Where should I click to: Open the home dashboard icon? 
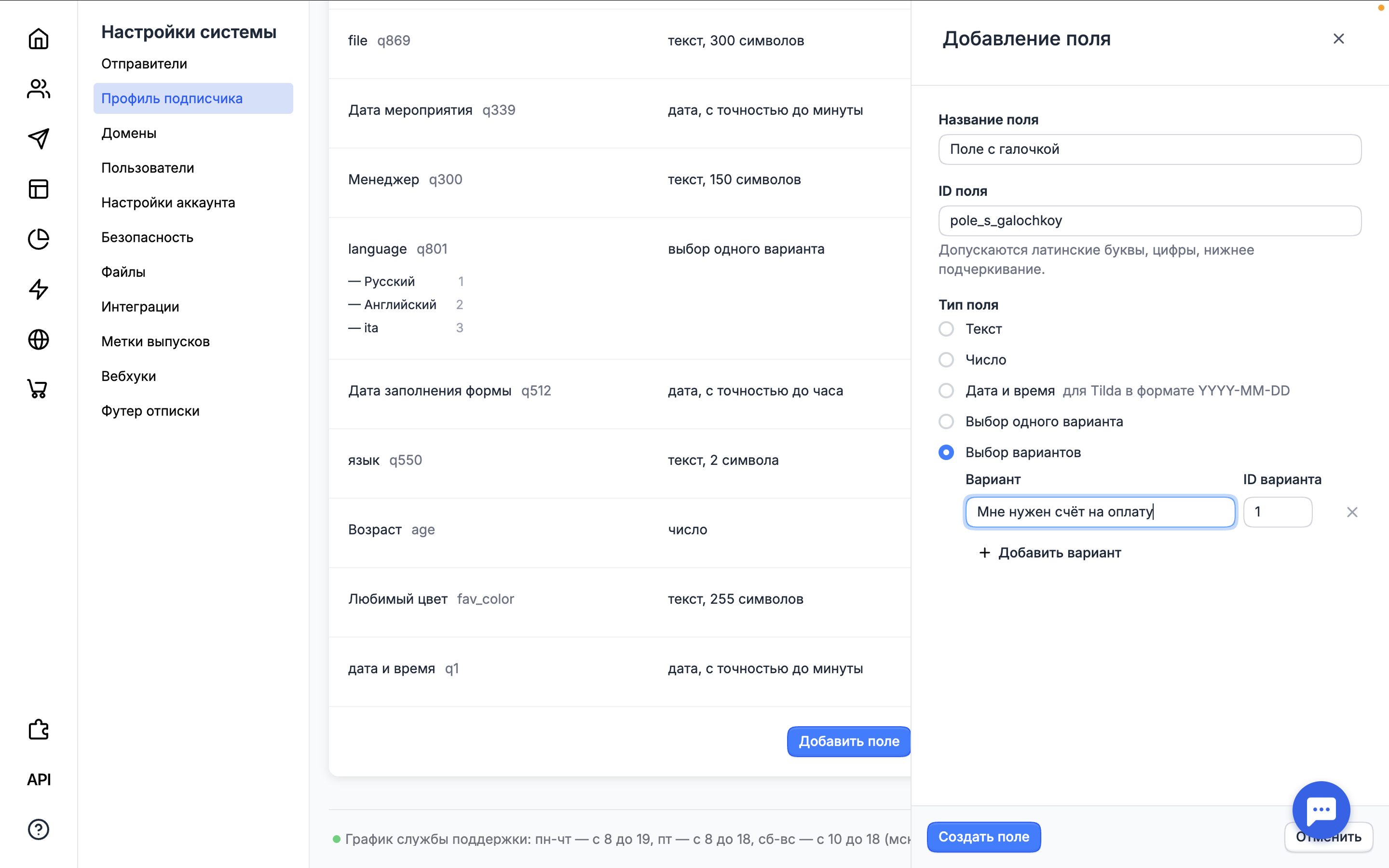(x=39, y=39)
